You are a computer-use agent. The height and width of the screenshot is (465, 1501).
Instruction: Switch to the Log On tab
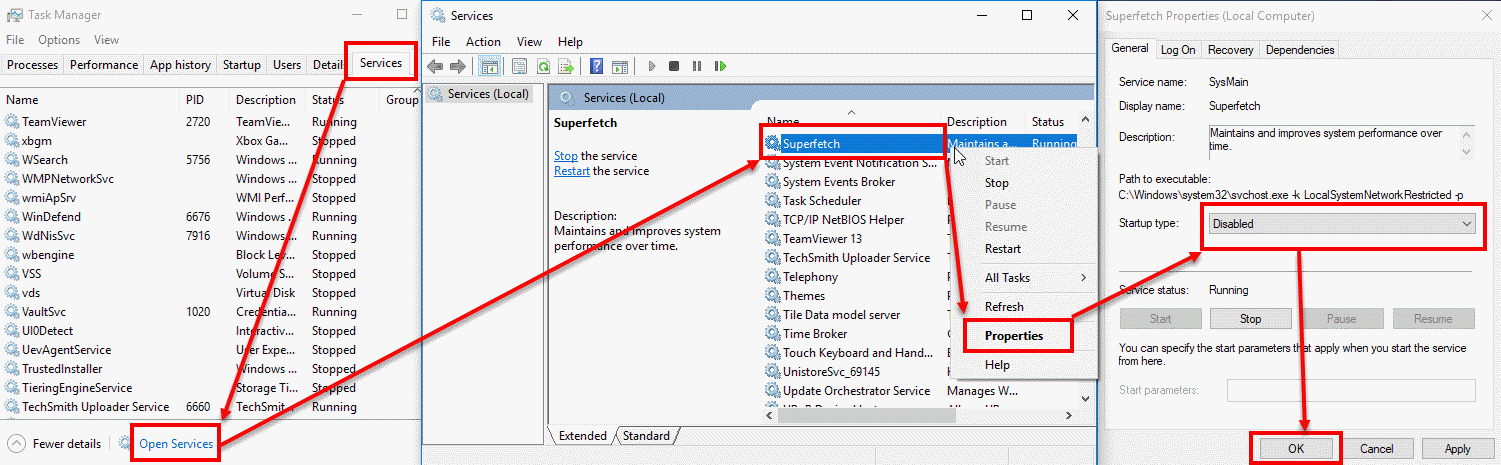pyautogui.click(x=1177, y=50)
